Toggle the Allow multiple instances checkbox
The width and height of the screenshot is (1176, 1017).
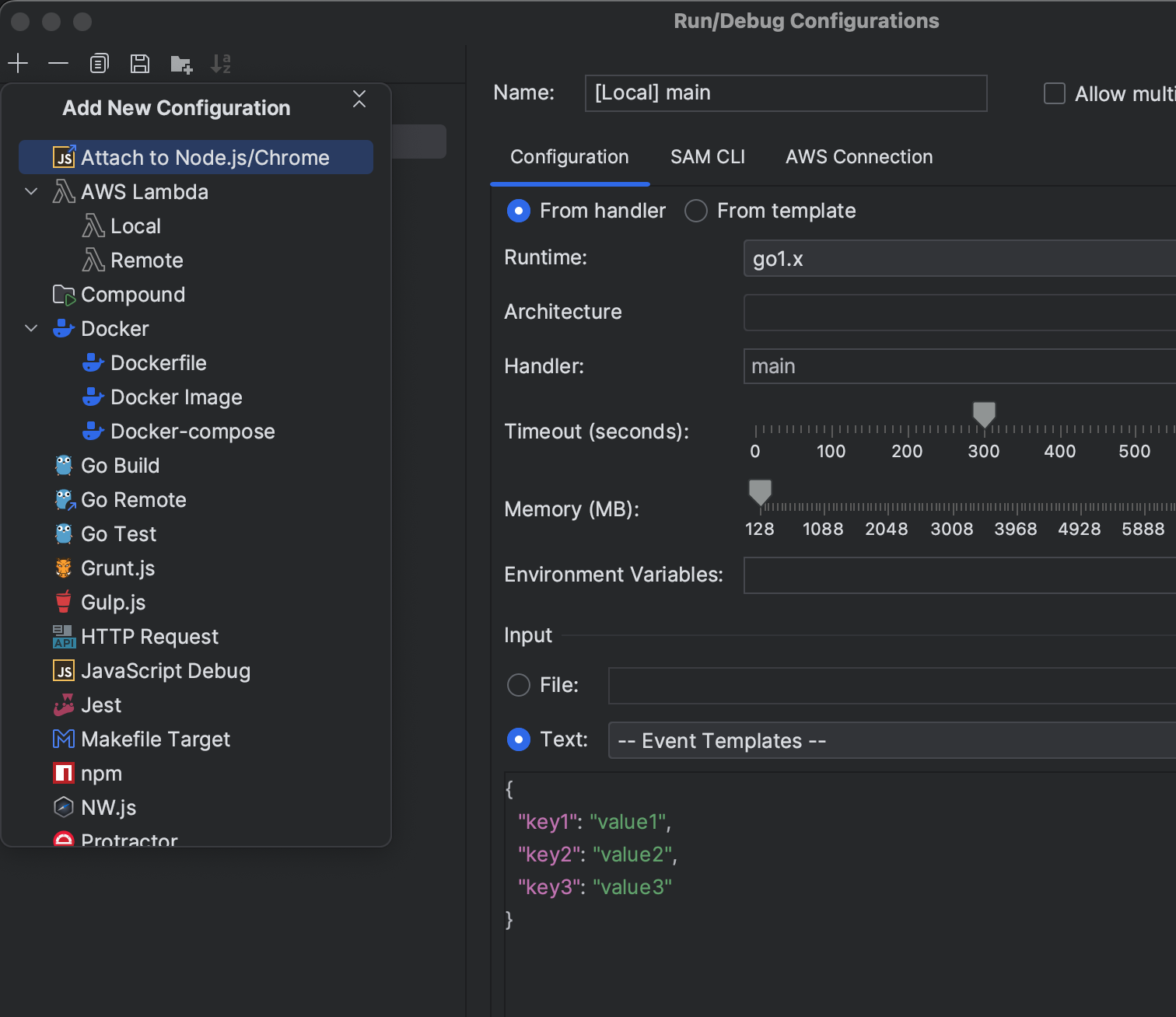[x=1055, y=93]
